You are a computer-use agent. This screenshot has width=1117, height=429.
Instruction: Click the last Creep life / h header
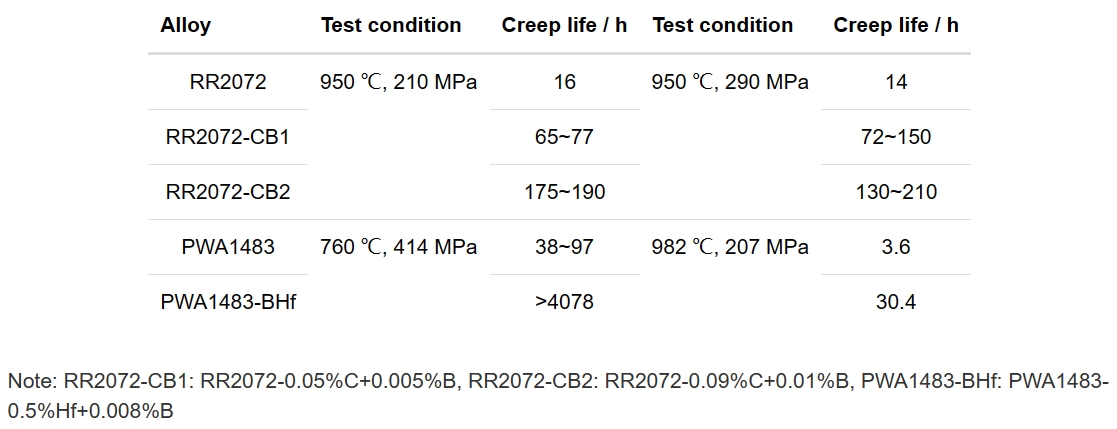pos(895,26)
